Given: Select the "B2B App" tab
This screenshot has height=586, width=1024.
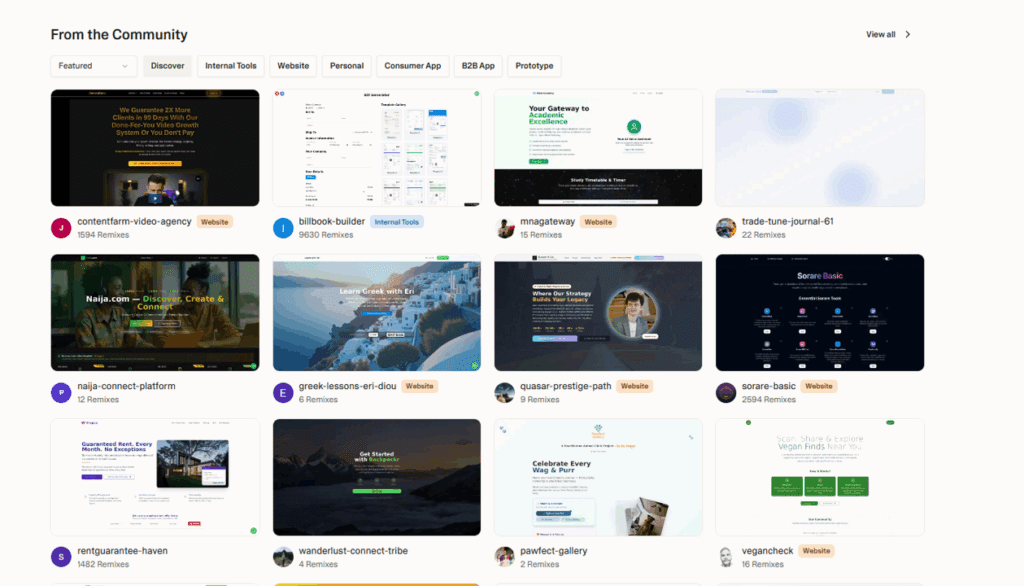Looking at the screenshot, I should [x=477, y=65].
